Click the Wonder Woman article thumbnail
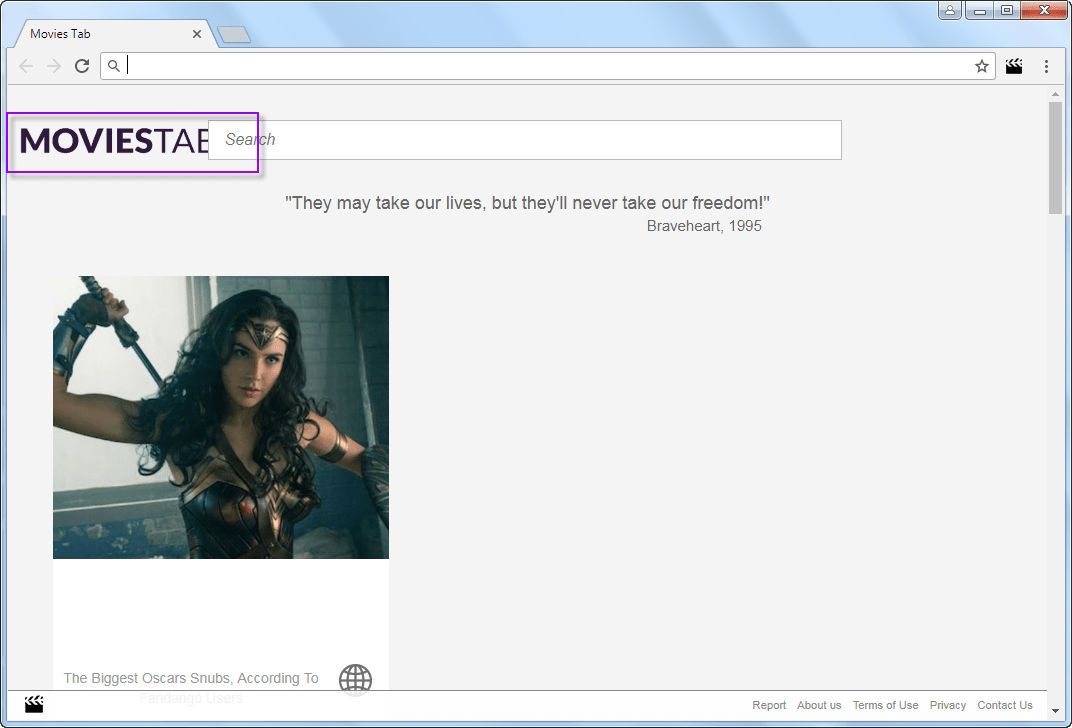The width and height of the screenshot is (1072, 728). click(x=221, y=417)
